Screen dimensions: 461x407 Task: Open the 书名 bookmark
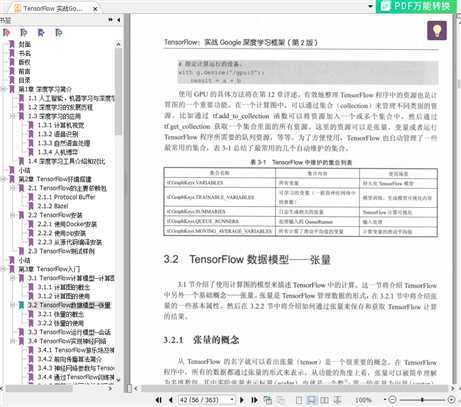click(x=25, y=53)
